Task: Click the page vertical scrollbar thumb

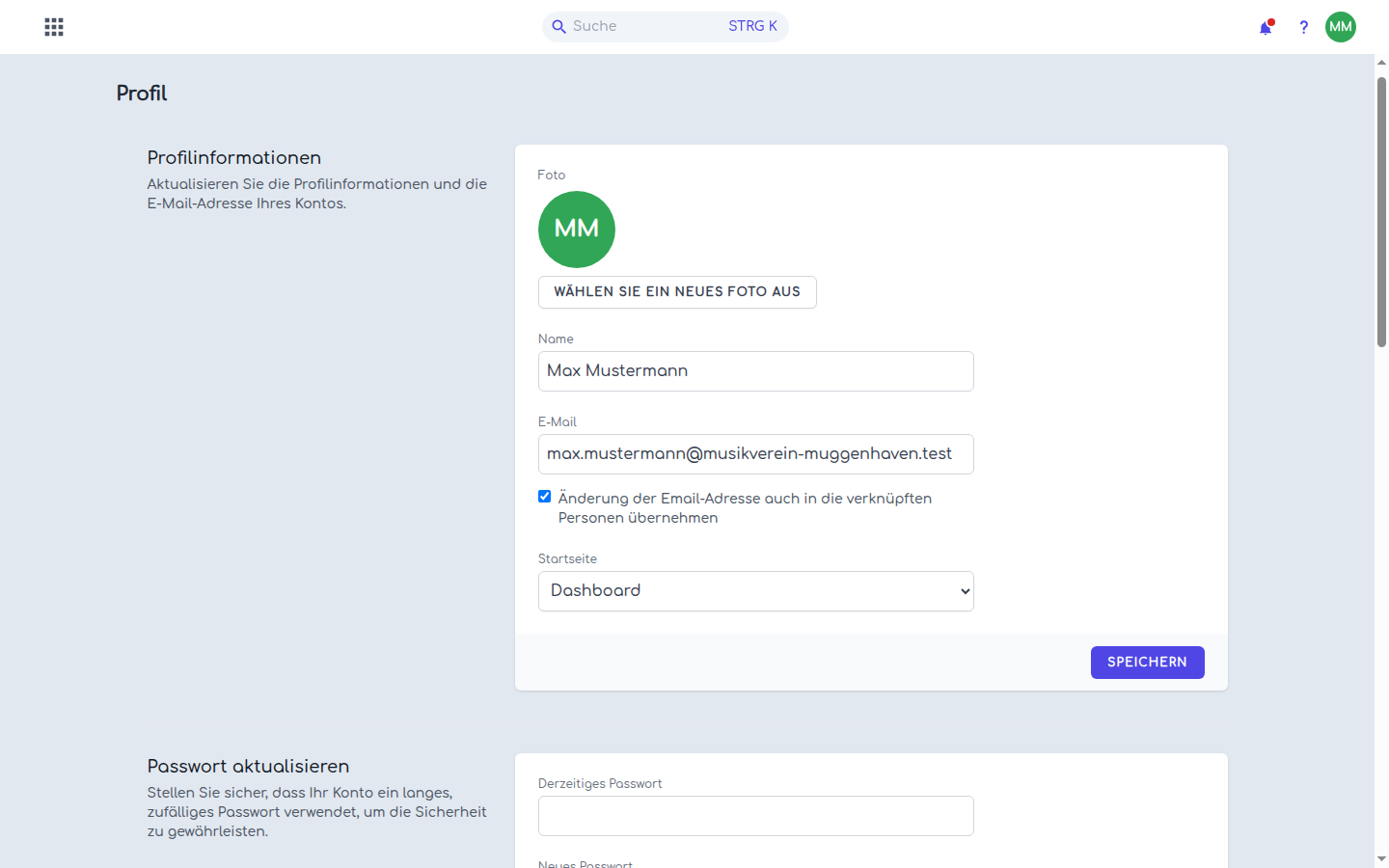Action: [1381, 212]
